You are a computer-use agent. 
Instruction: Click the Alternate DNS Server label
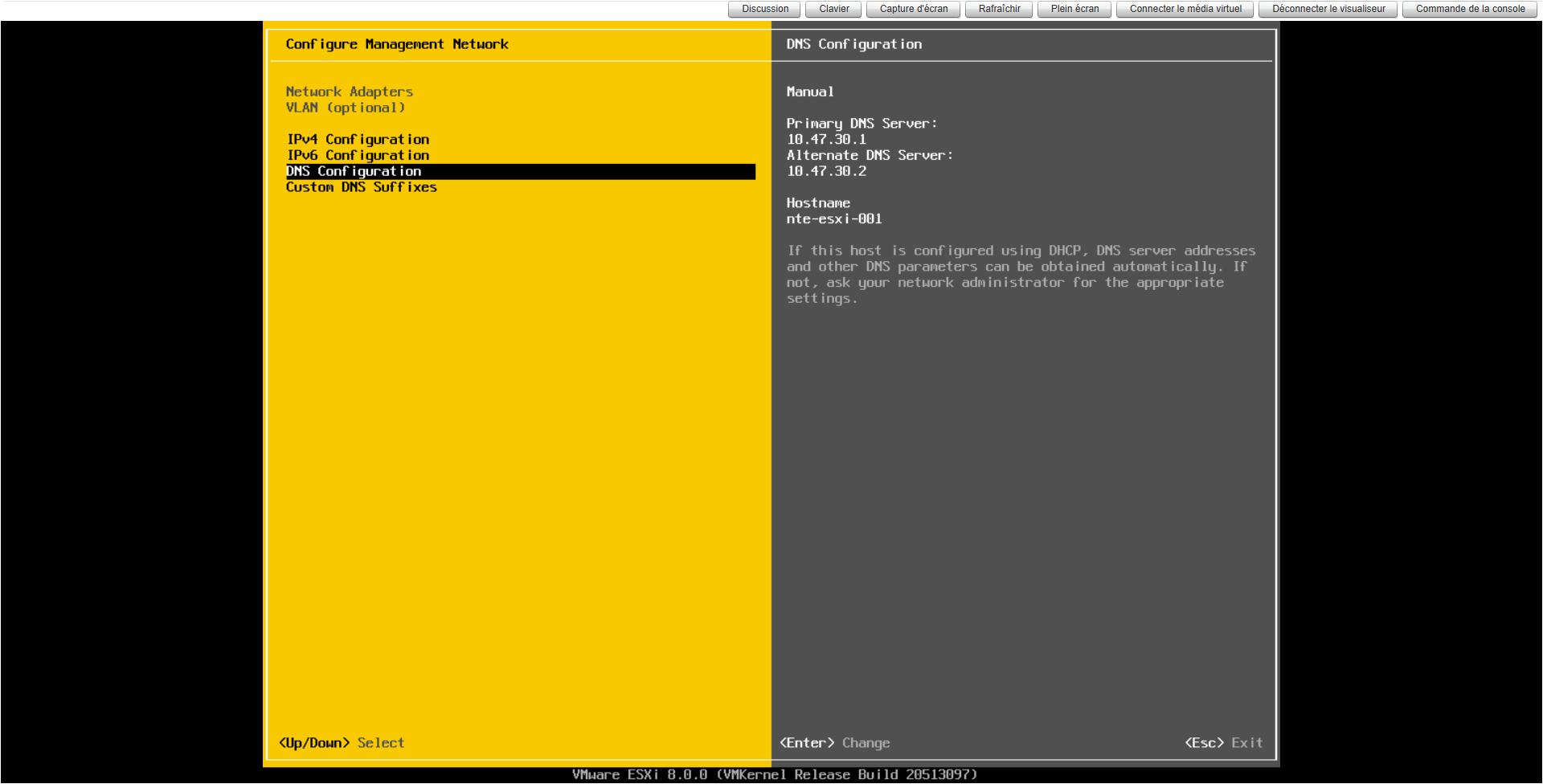[870, 155]
